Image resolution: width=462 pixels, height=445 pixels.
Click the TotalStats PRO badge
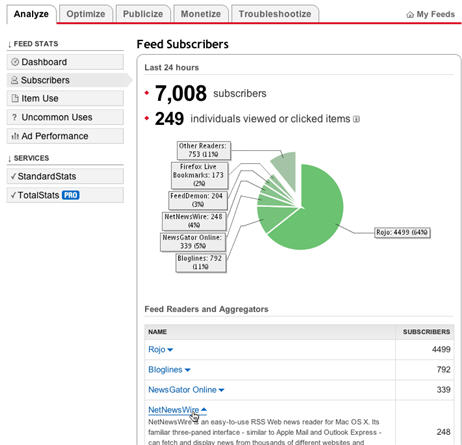pyautogui.click(x=71, y=195)
